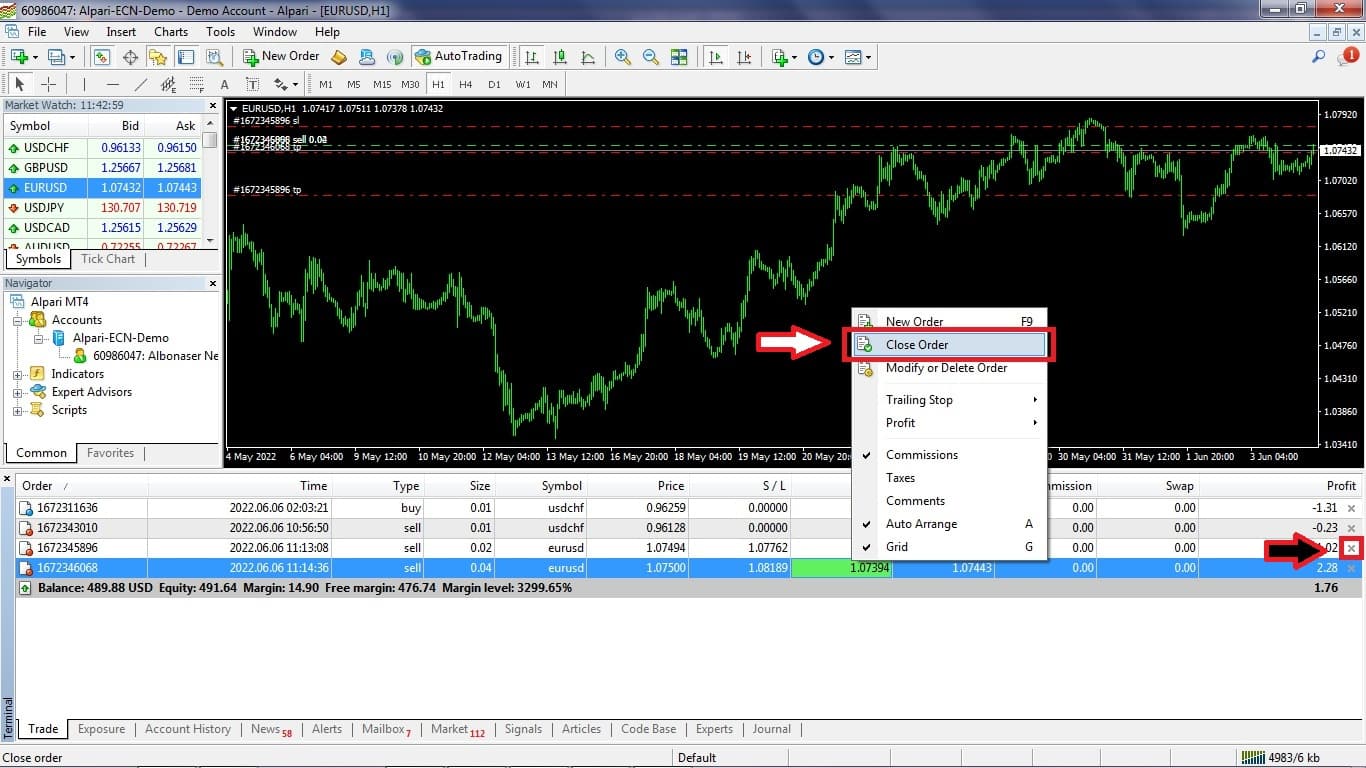1366x768 pixels.
Task: Select the equidistant channel tool
Action: (x=168, y=84)
